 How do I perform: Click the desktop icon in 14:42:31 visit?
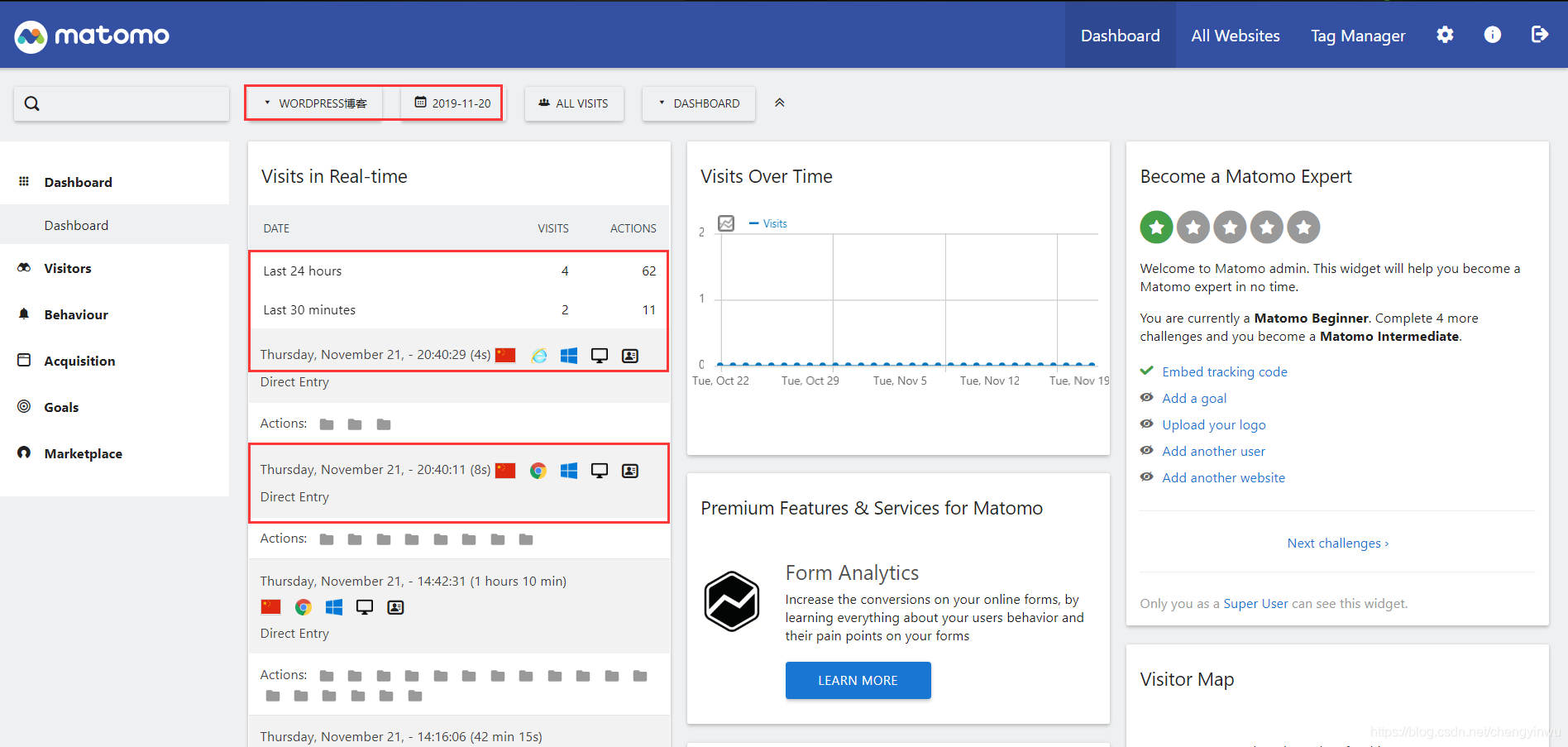click(365, 607)
